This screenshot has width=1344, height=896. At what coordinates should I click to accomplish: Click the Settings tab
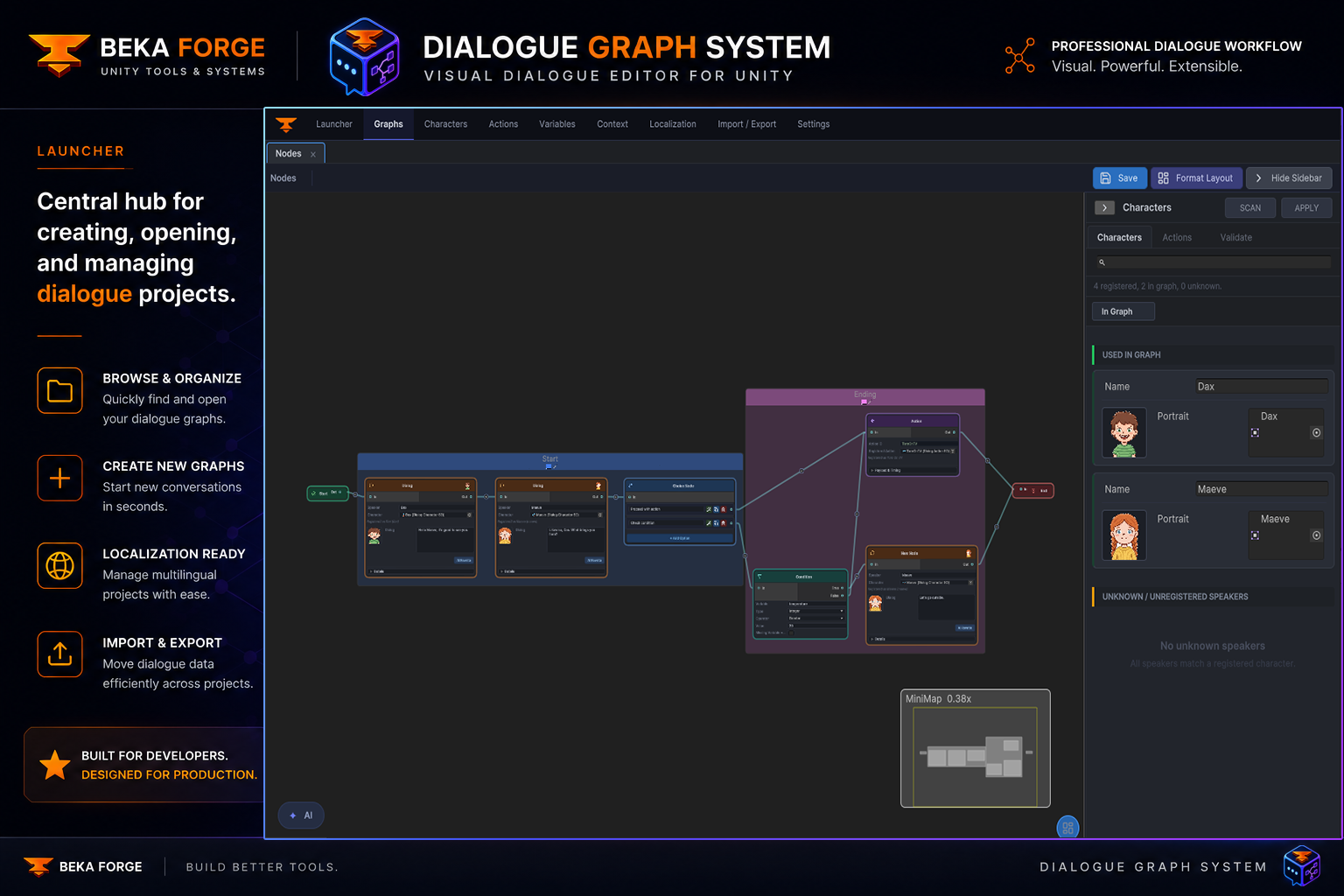[813, 124]
